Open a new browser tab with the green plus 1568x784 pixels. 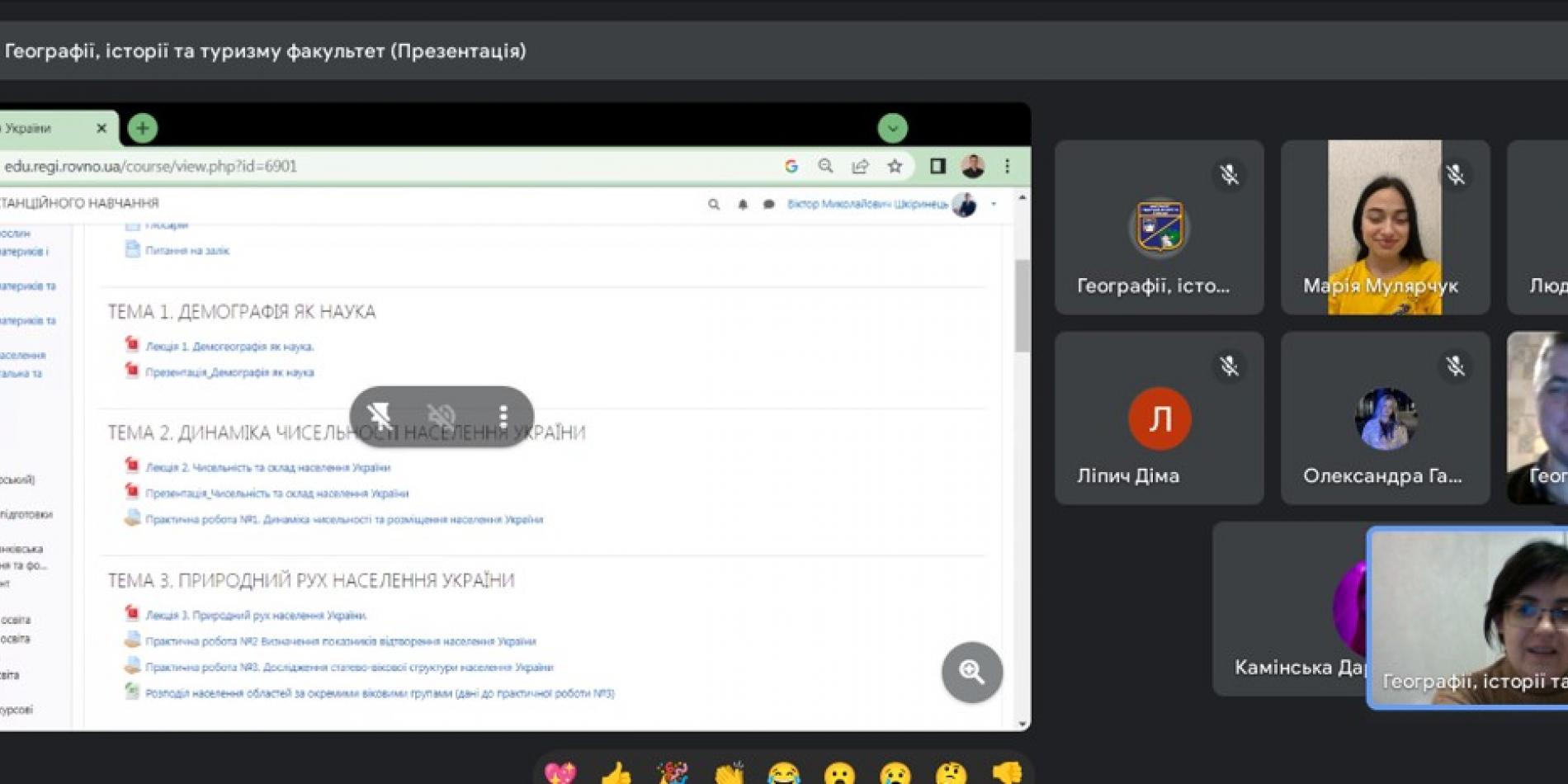click(143, 128)
